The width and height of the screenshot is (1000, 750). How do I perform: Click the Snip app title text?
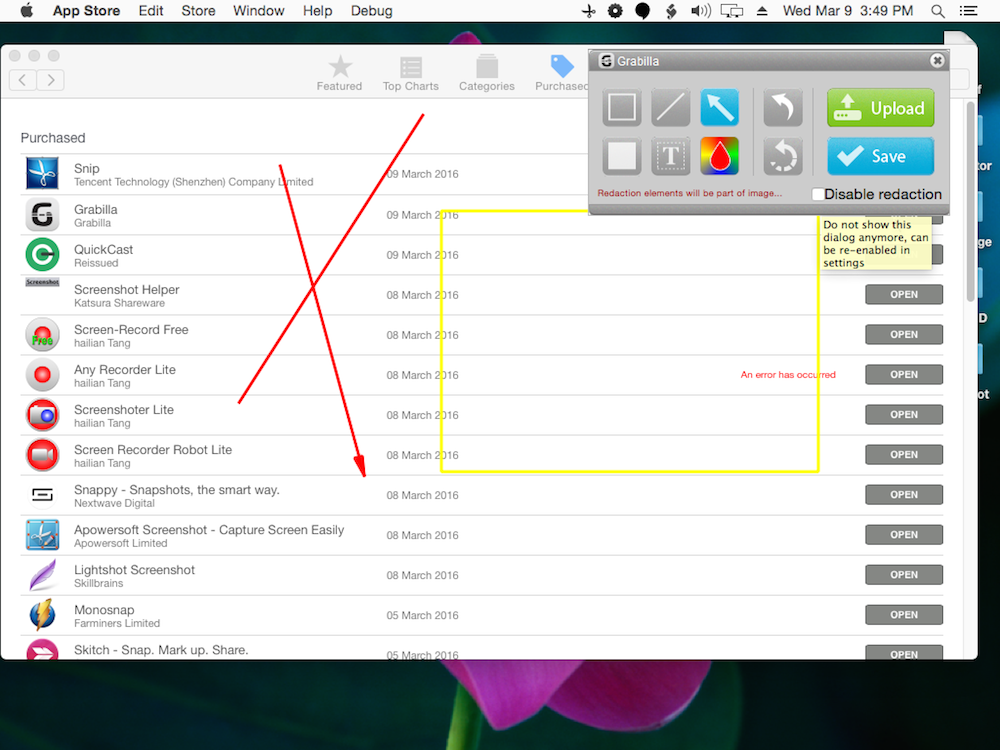(x=87, y=168)
